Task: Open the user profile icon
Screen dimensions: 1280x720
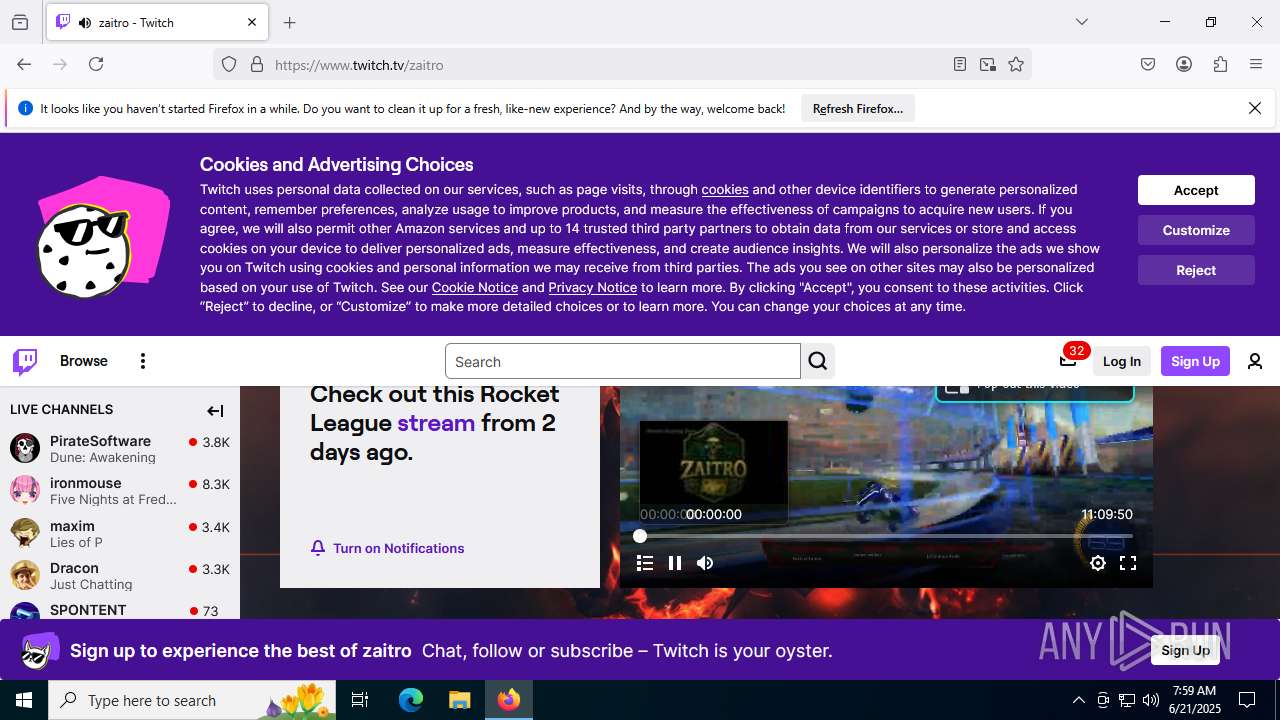Action: (x=1255, y=361)
